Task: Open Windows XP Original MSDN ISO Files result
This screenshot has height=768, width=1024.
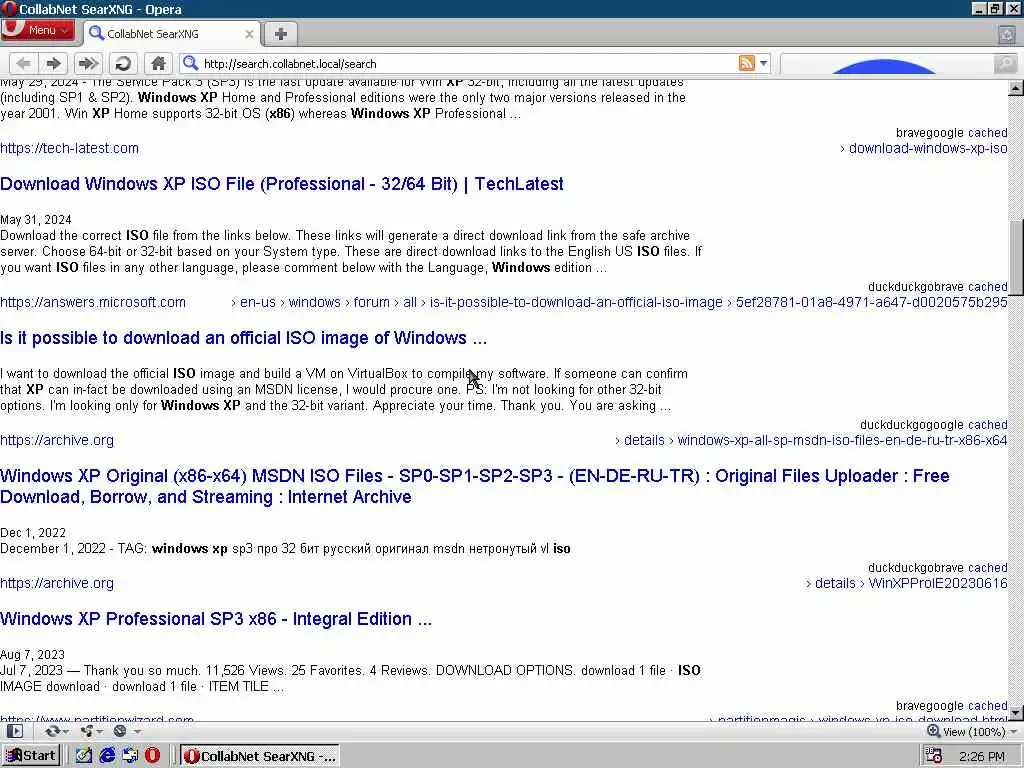Action: 475,487
